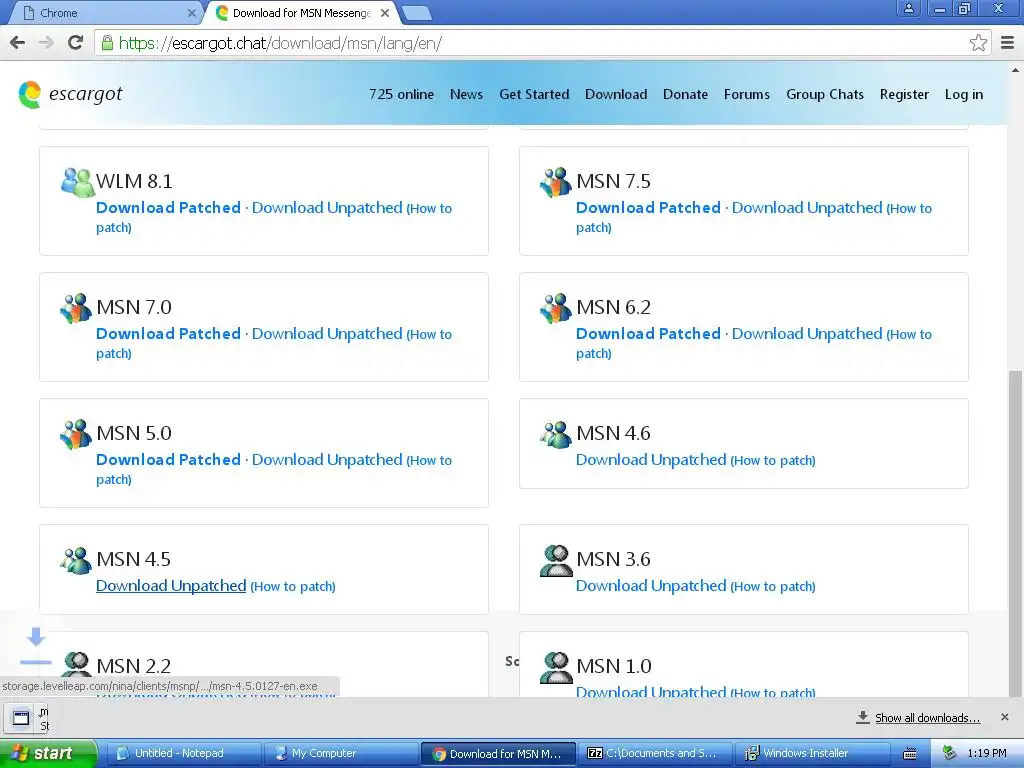Screen dimensions: 1024x768
Task: Click Log in in the header
Action: 963,94
